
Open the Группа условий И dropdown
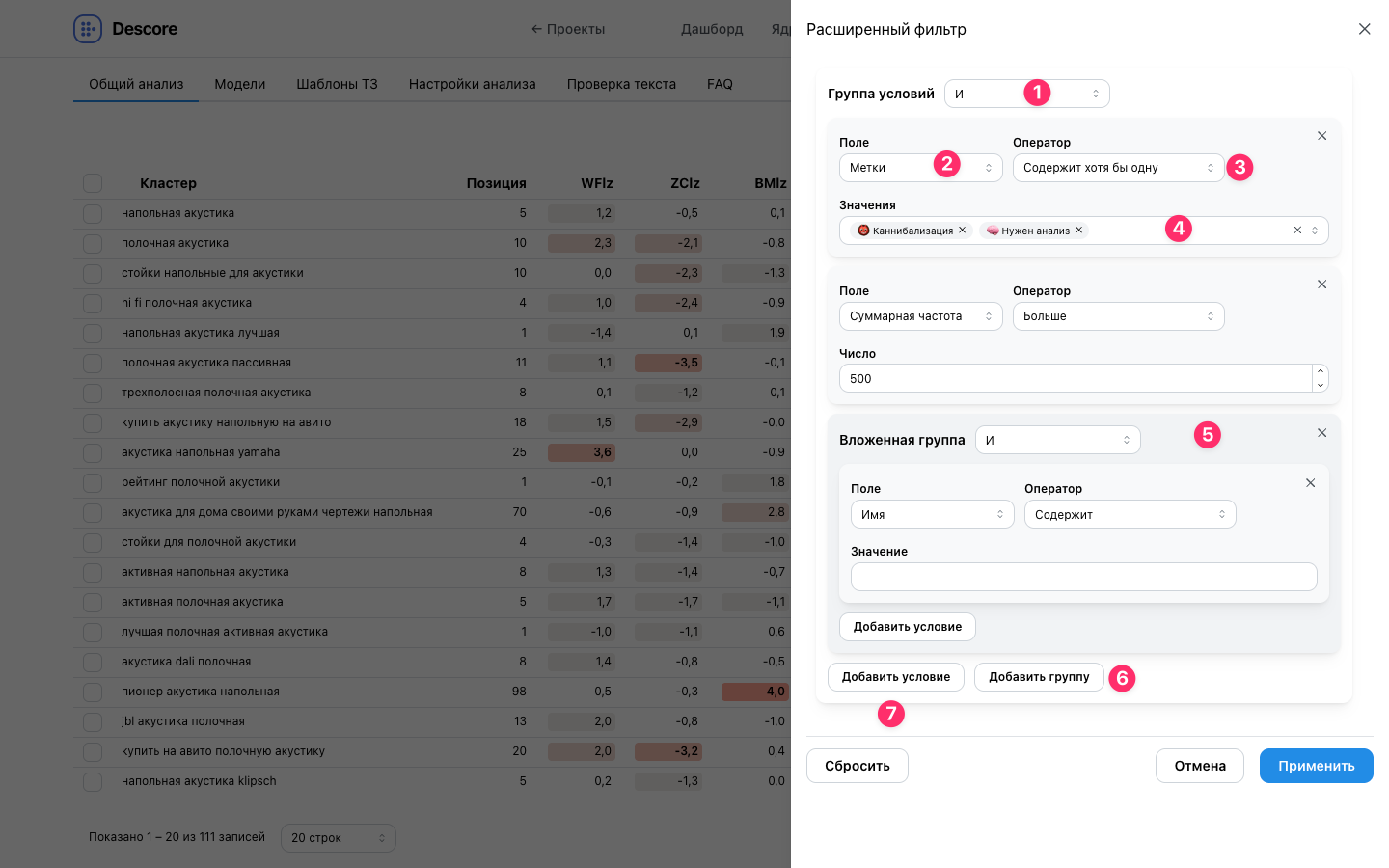1027,94
